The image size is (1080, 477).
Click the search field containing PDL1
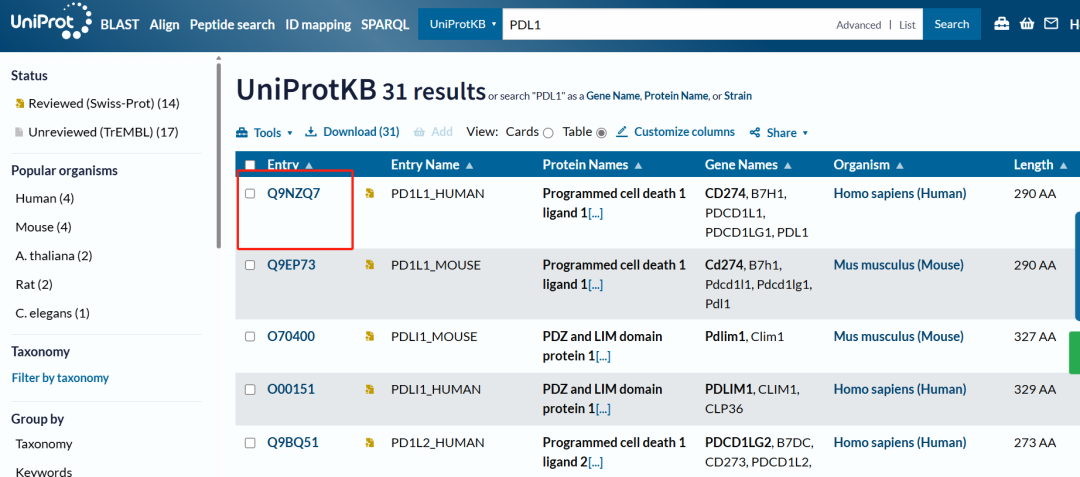(660, 24)
